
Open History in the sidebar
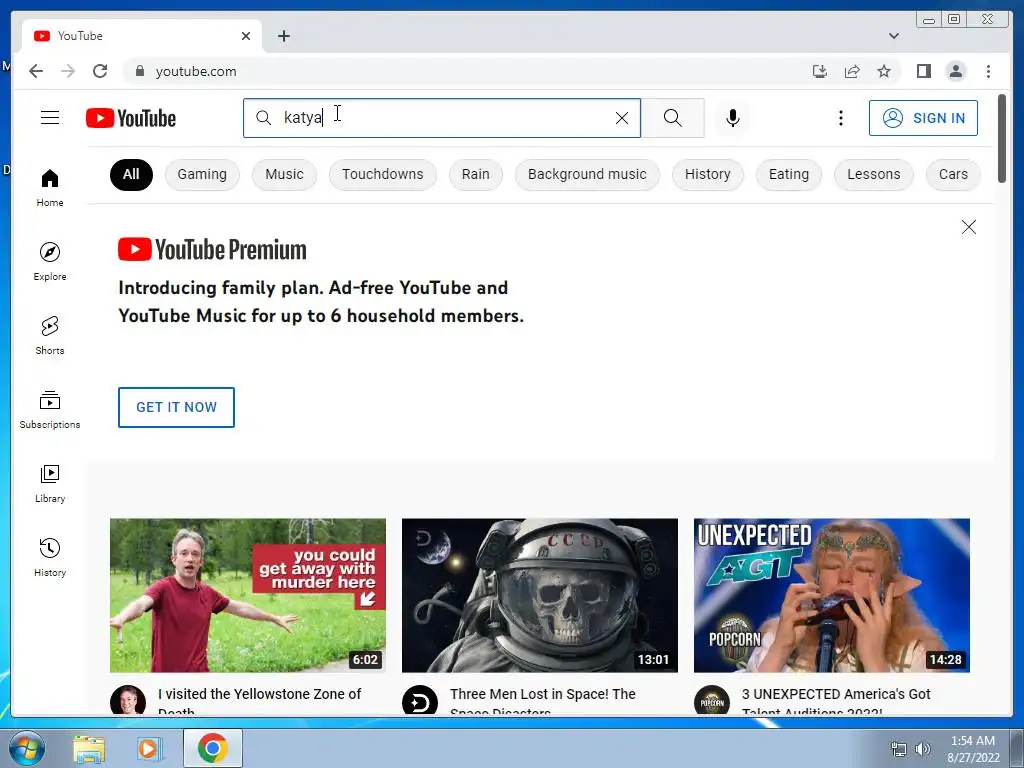click(x=50, y=557)
